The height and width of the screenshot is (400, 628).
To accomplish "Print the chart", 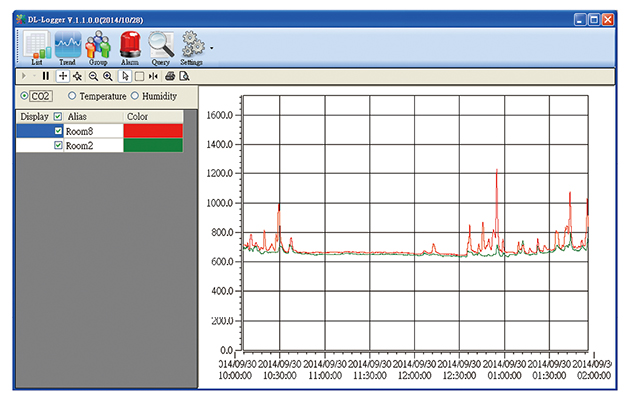I will [170, 76].
